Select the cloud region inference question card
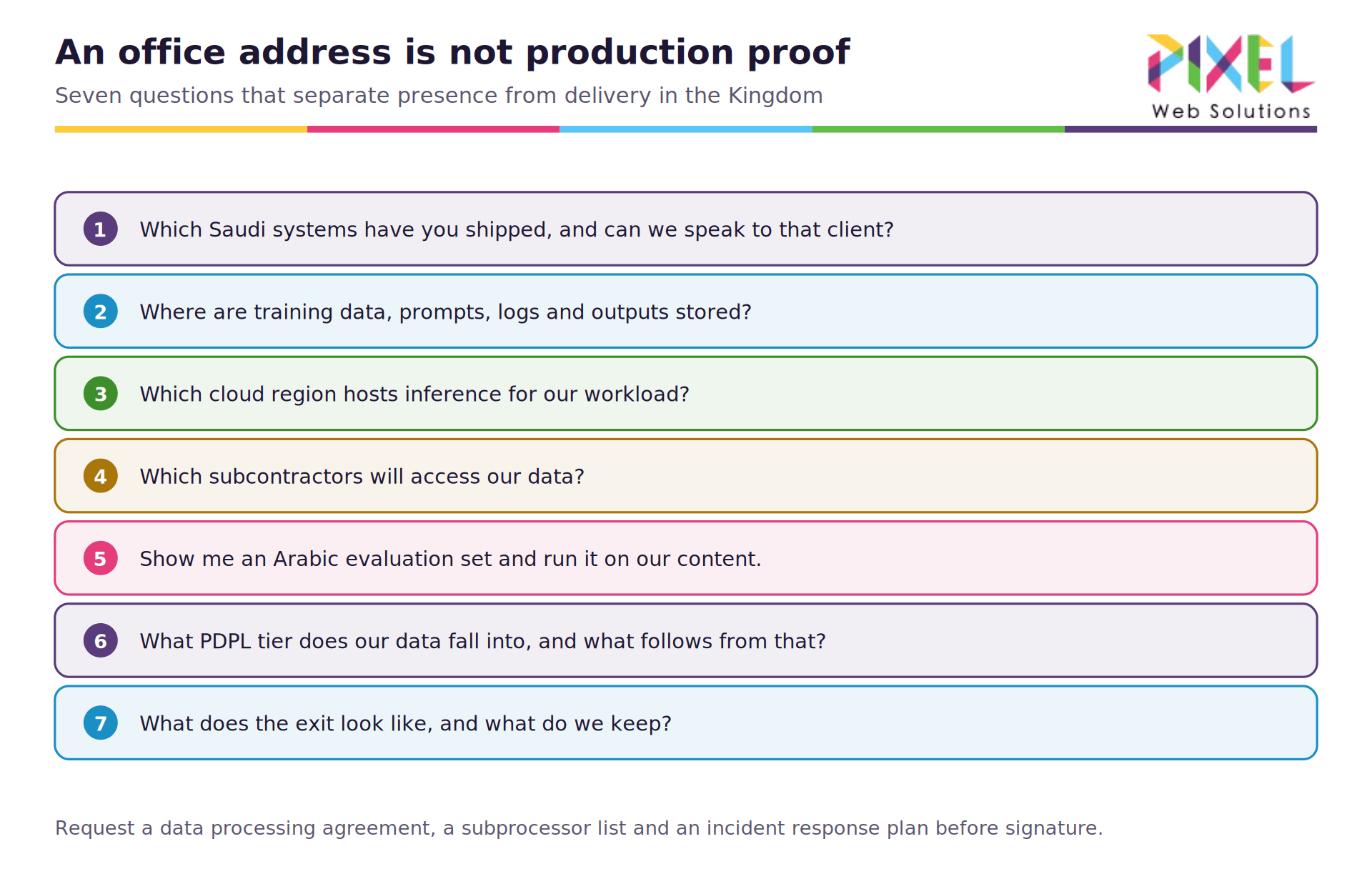Screen dimensions: 1372x869 tap(686, 393)
